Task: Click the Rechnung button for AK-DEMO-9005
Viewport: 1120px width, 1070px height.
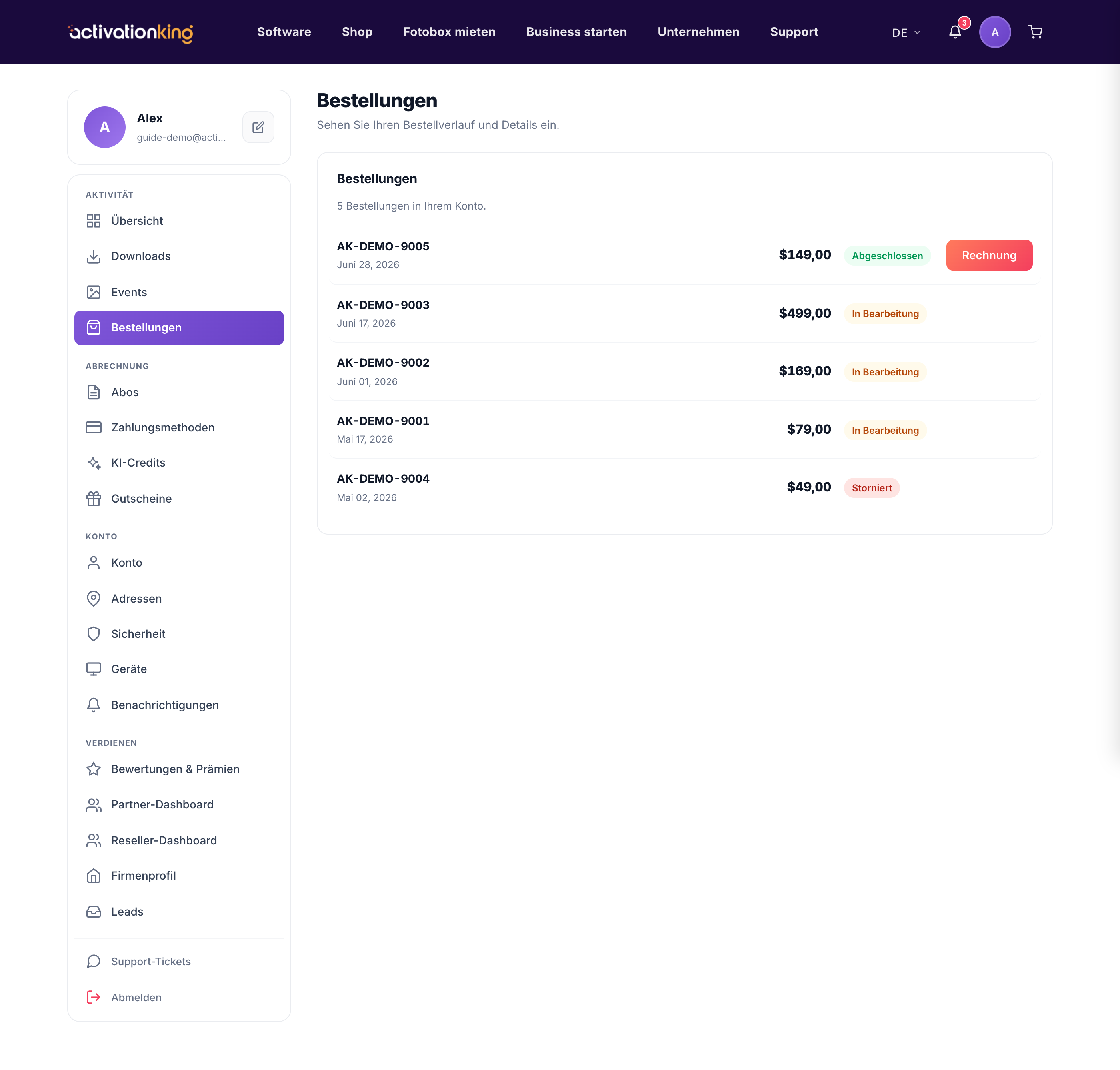Action: [989, 256]
